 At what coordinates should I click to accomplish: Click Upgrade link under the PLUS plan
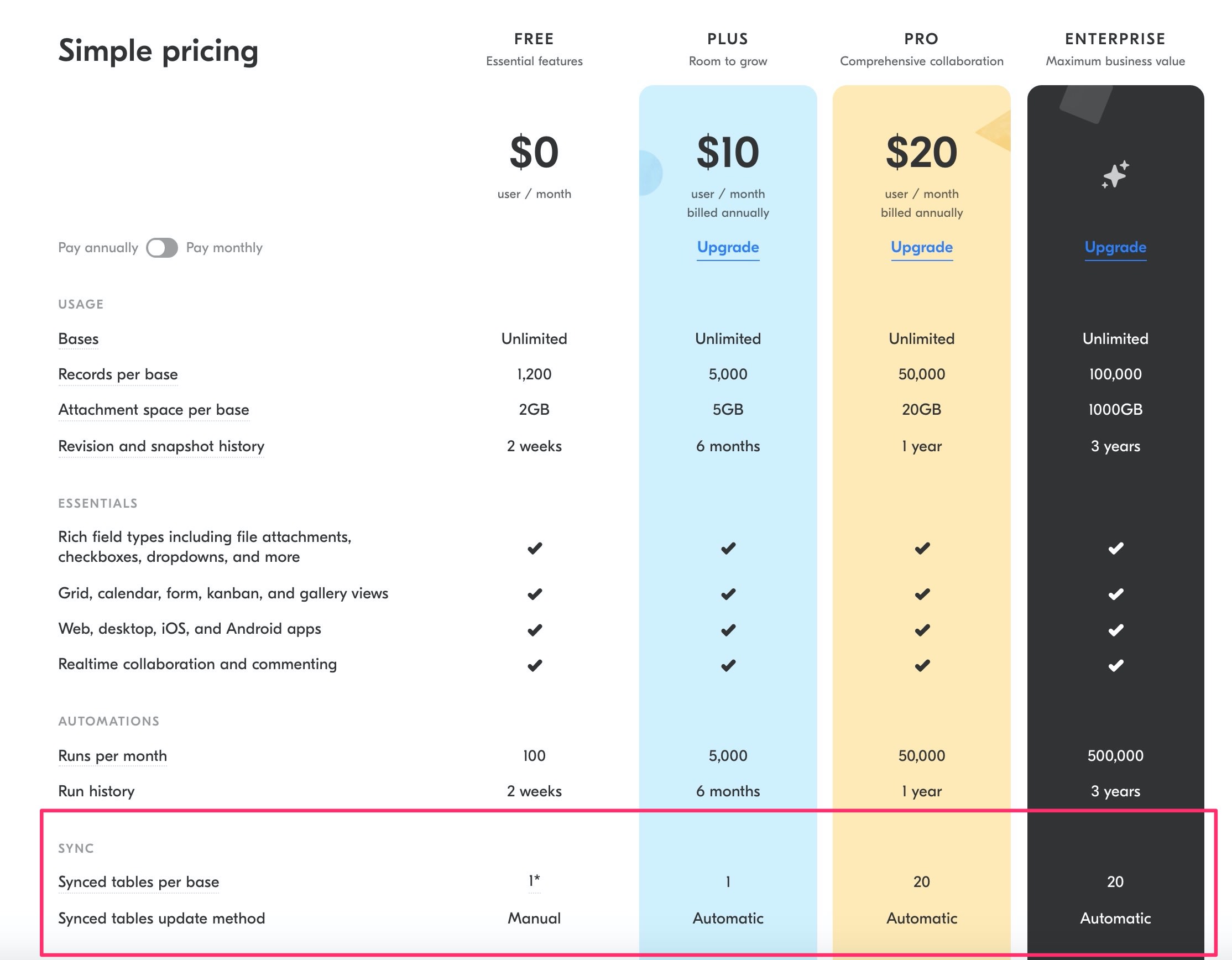(x=727, y=247)
